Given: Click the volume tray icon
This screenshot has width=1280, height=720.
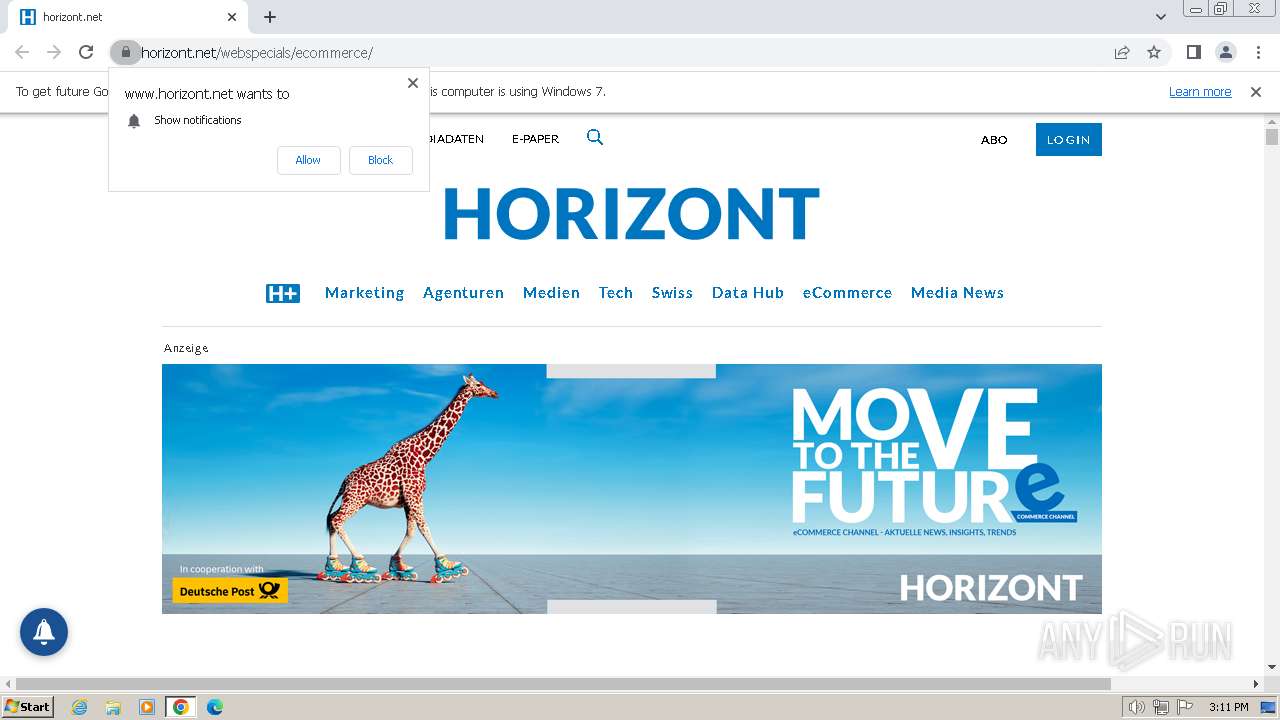Looking at the screenshot, I should 1137,707.
